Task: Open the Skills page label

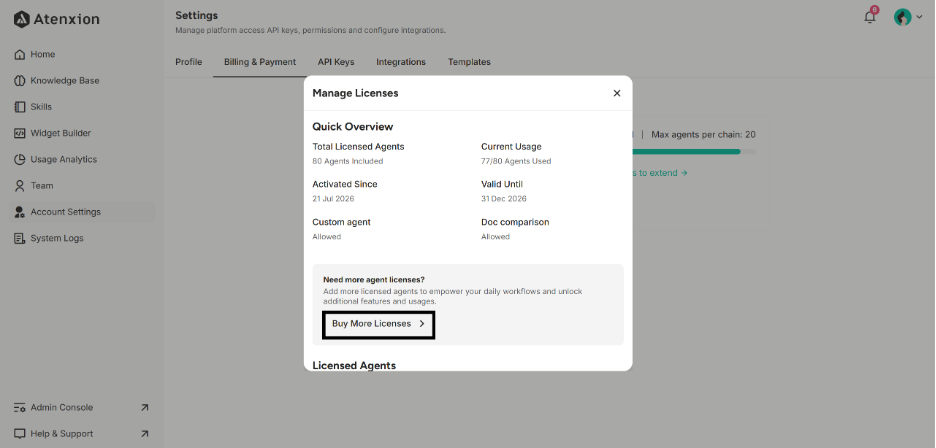Action: [x=41, y=107]
